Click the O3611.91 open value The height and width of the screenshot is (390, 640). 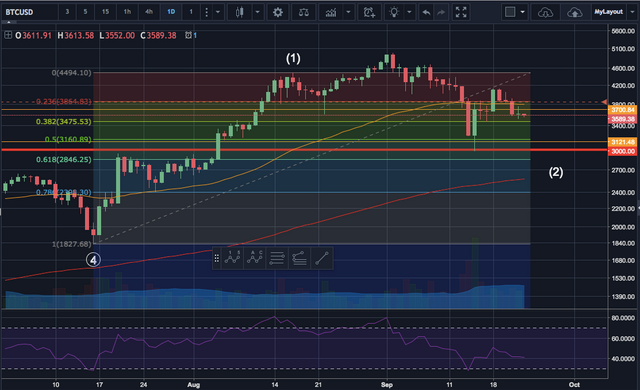[33, 35]
